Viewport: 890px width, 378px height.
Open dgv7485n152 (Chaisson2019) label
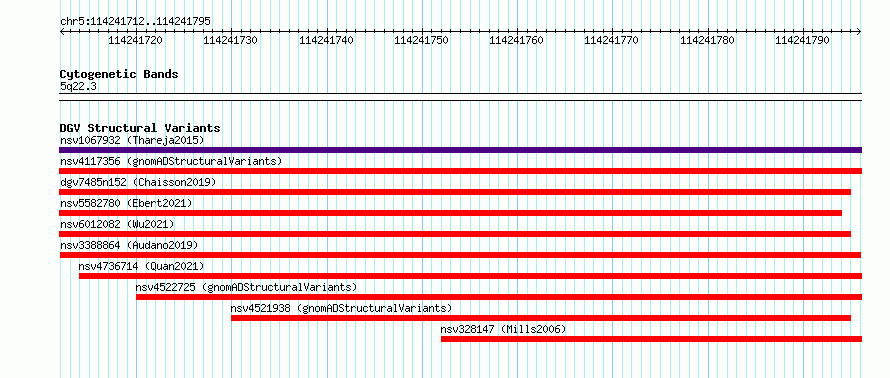[138, 182]
